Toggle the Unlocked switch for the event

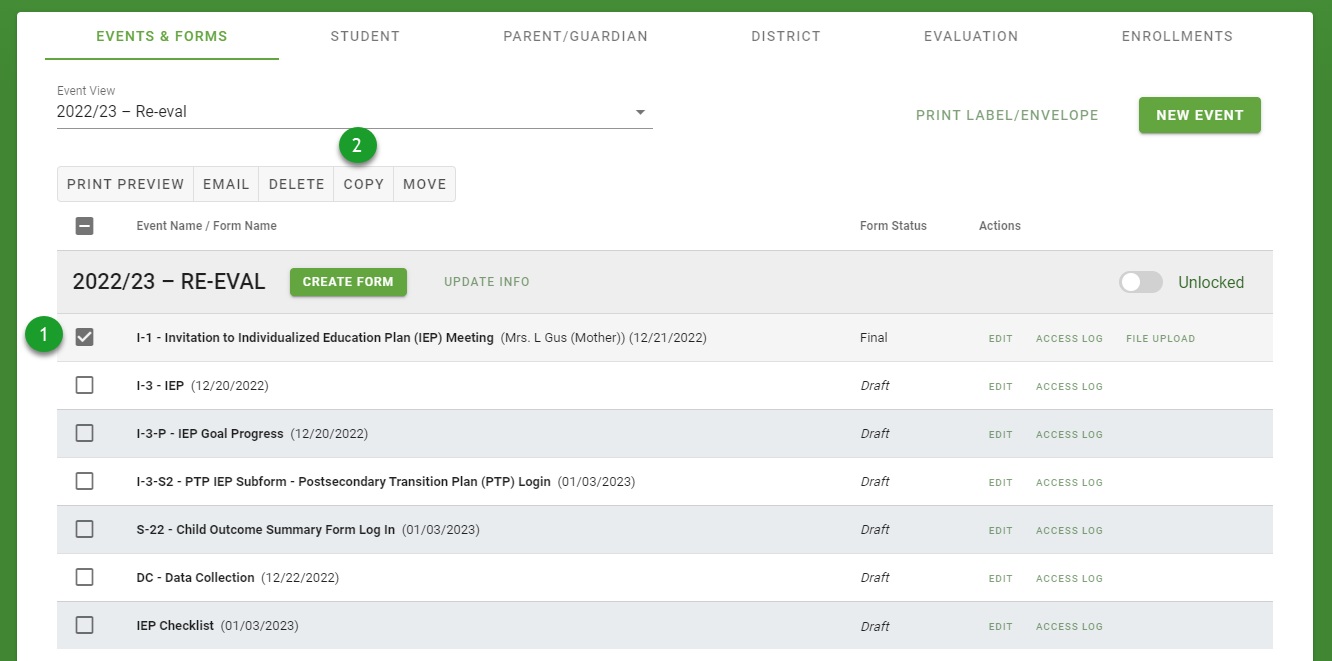1141,282
